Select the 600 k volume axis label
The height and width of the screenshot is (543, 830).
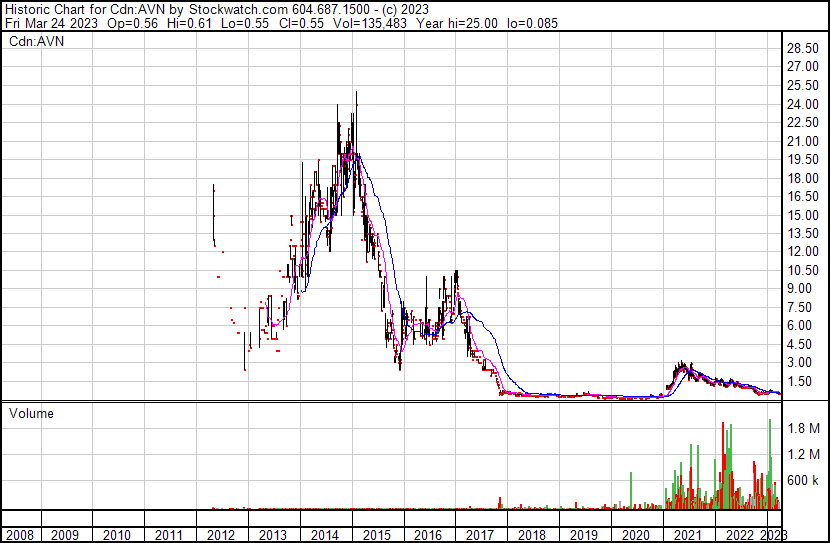pos(803,480)
